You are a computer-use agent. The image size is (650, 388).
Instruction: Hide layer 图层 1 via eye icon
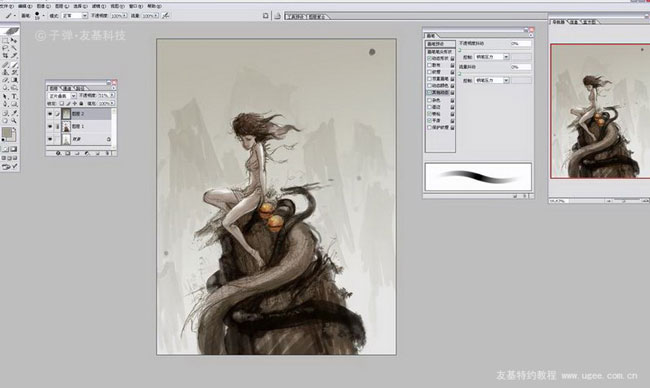pos(50,126)
